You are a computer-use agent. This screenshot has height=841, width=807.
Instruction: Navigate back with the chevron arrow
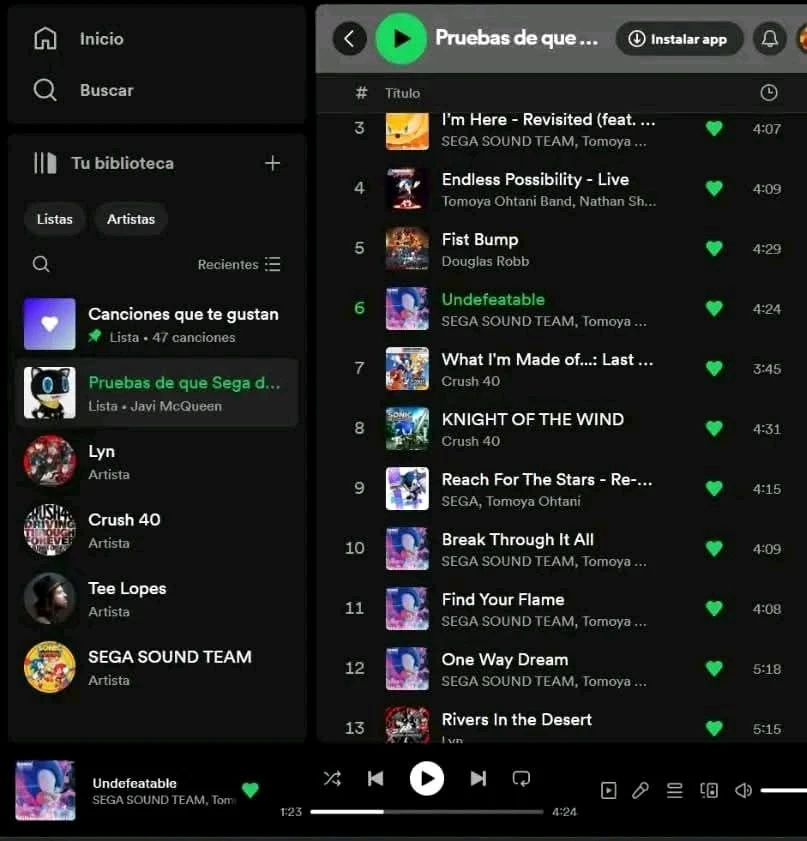click(349, 39)
